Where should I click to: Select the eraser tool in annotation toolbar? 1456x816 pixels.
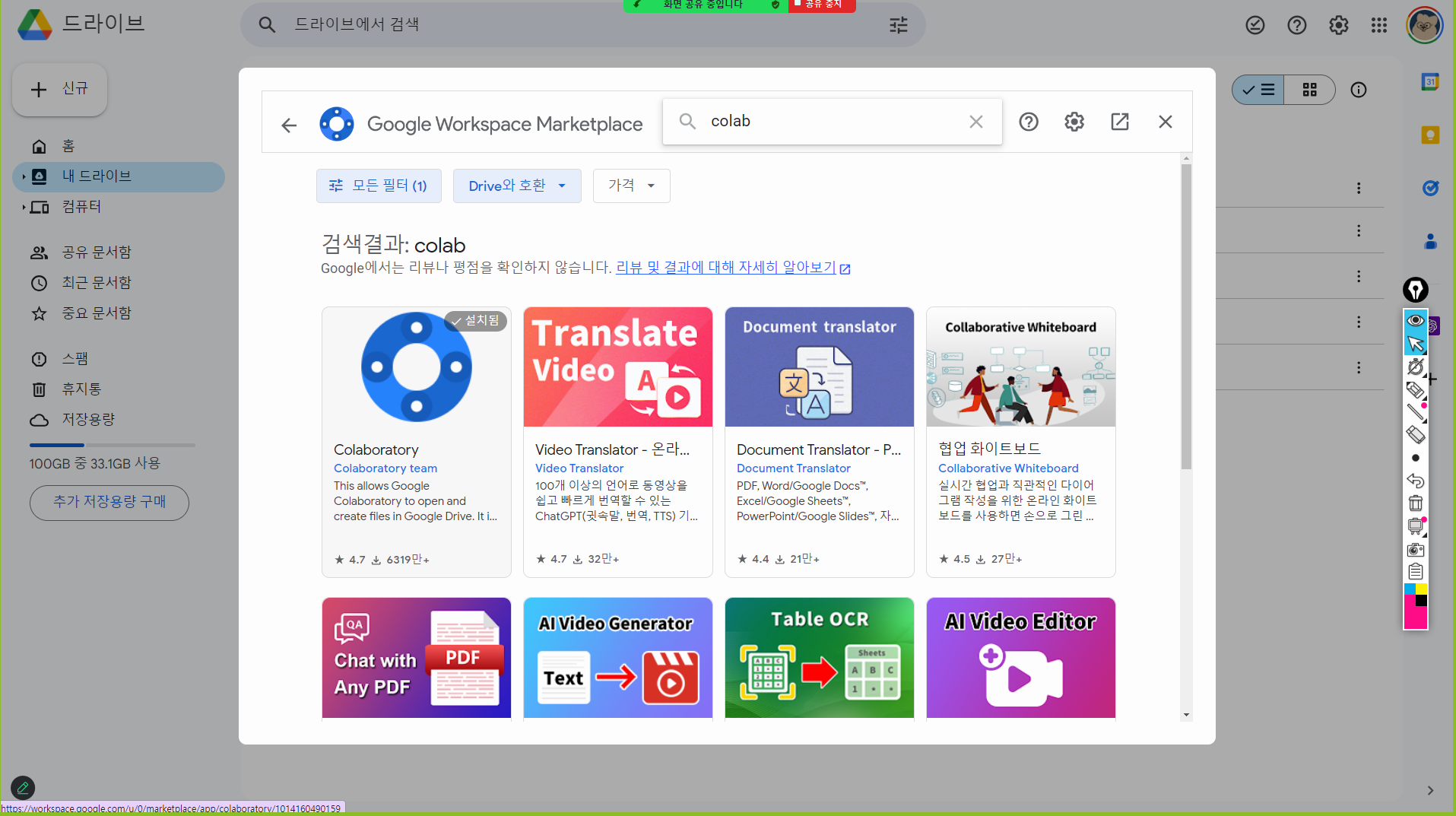[1415, 435]
